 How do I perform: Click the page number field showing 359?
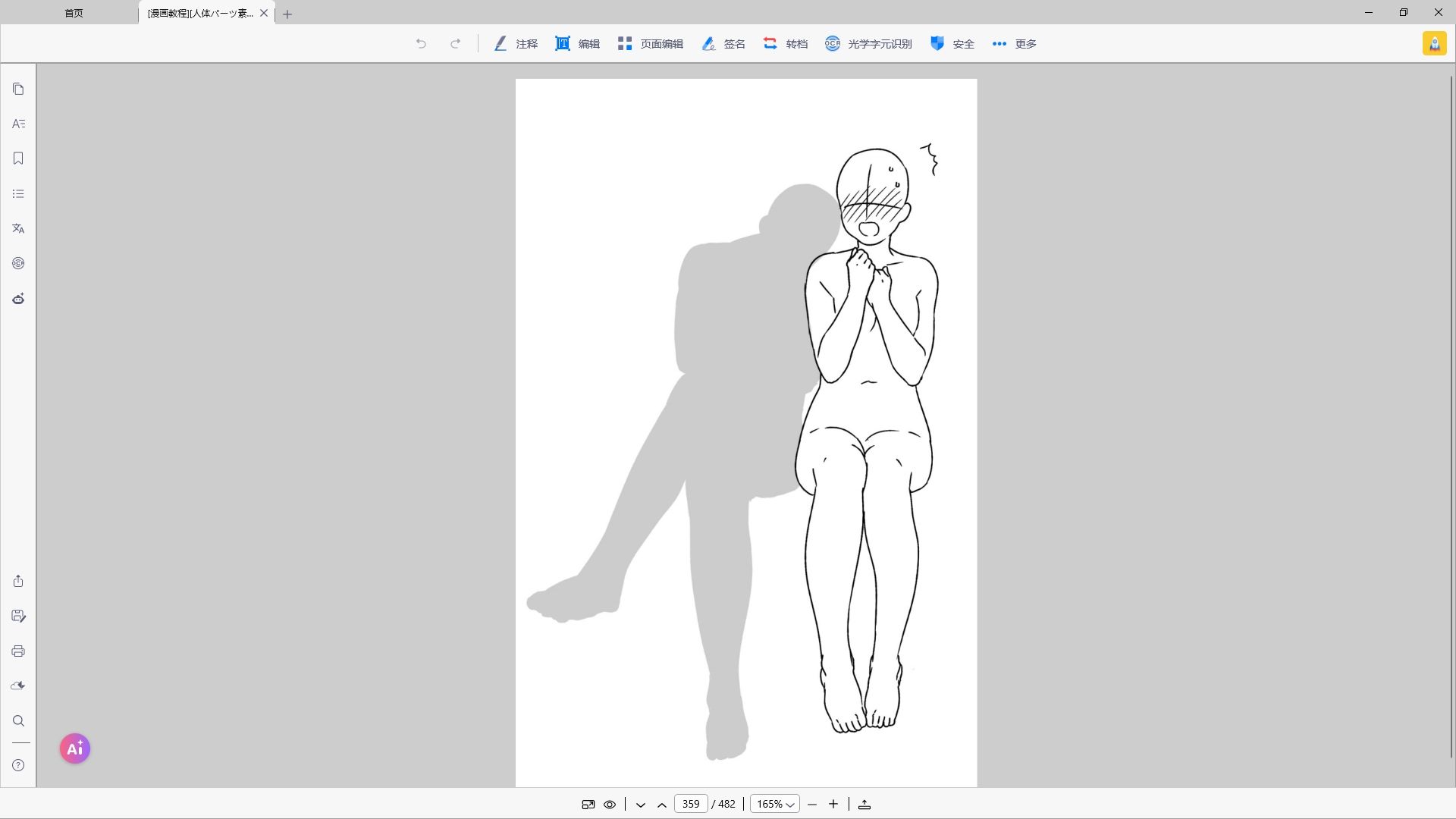(691, 804)
